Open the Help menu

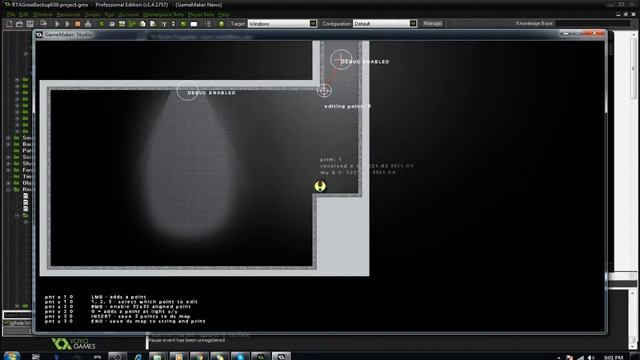click(223, 14)
